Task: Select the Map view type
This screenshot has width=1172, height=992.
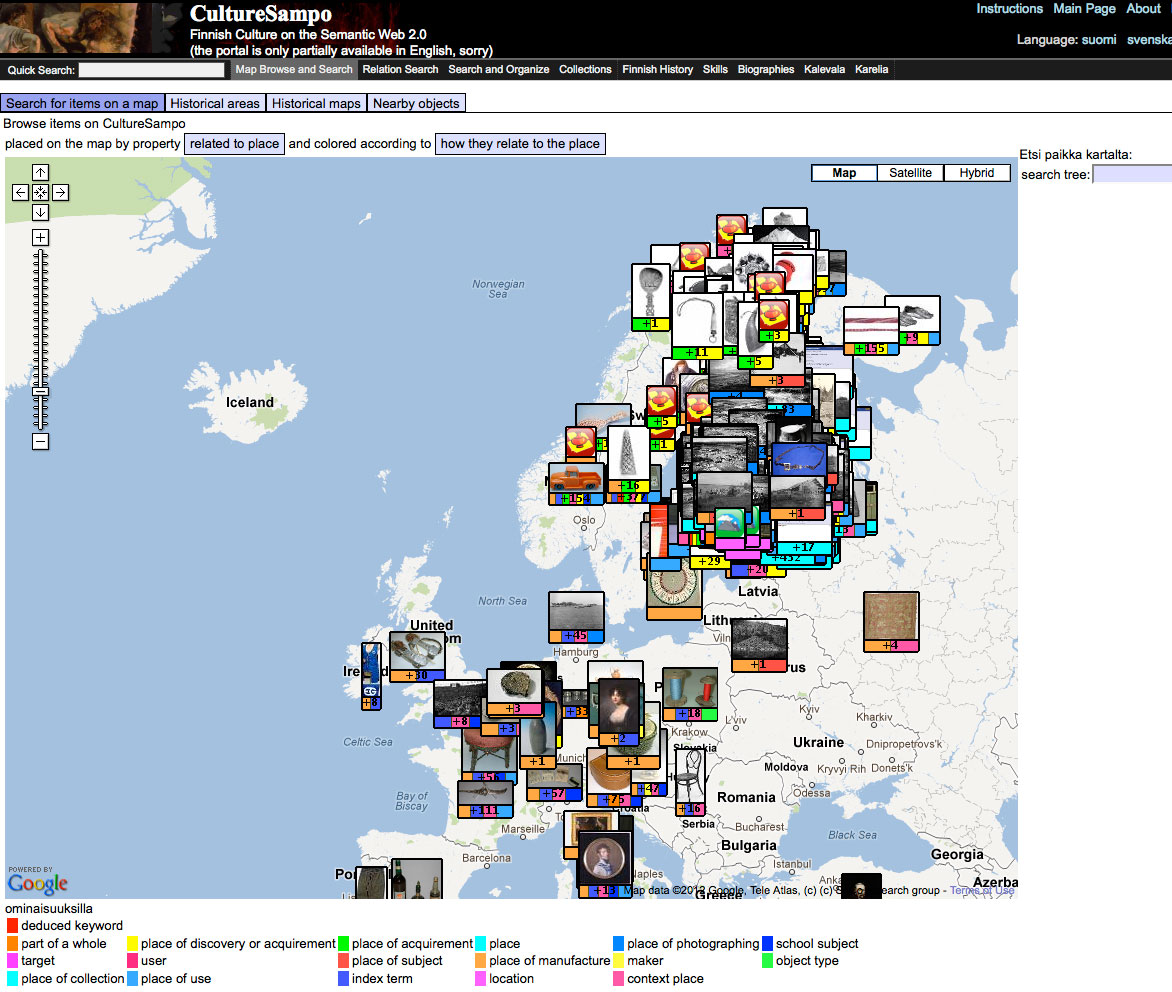Action: [844, 173]
